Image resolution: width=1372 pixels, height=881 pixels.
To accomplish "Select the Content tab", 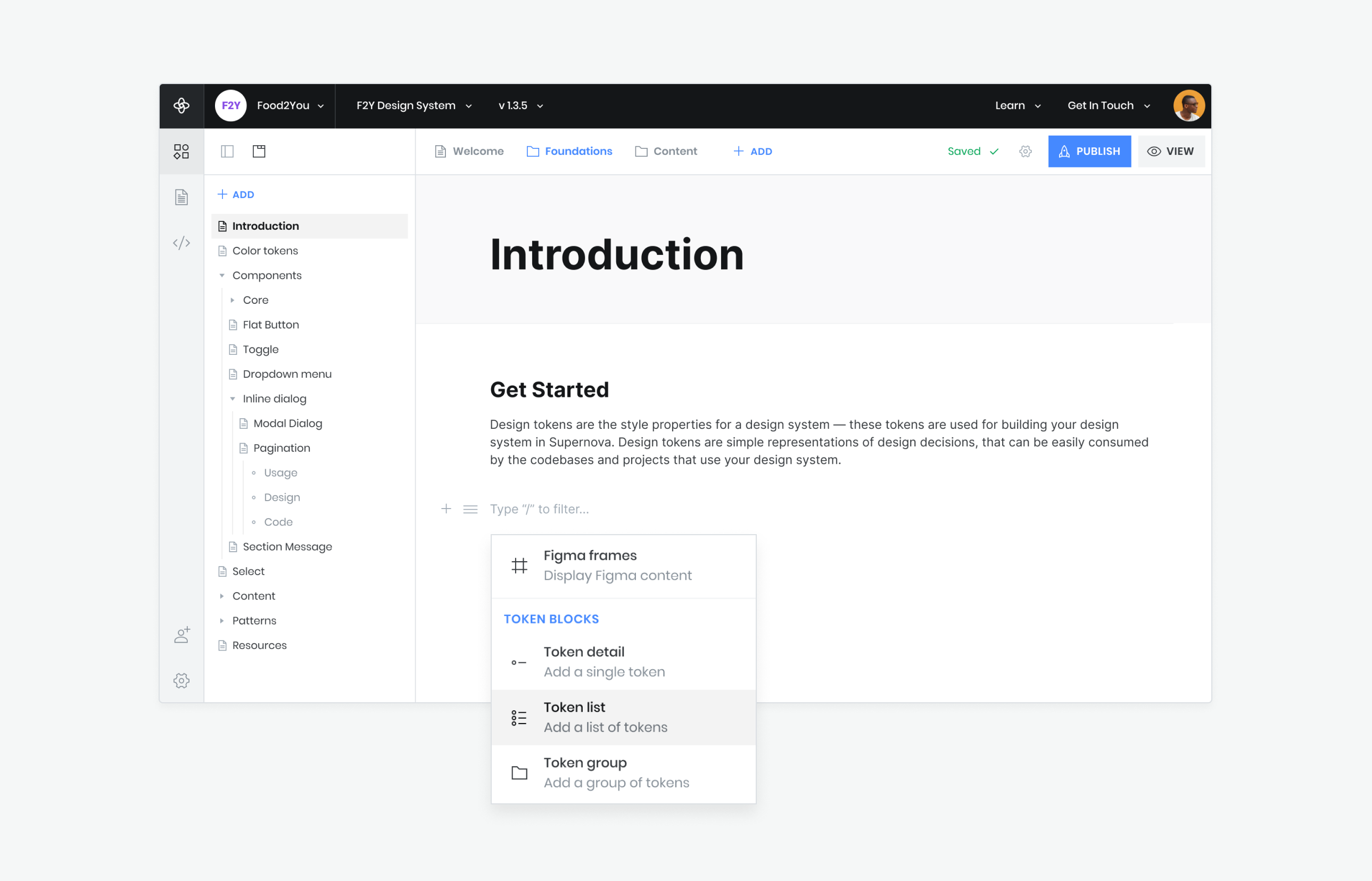I will (x=676, y=151).
